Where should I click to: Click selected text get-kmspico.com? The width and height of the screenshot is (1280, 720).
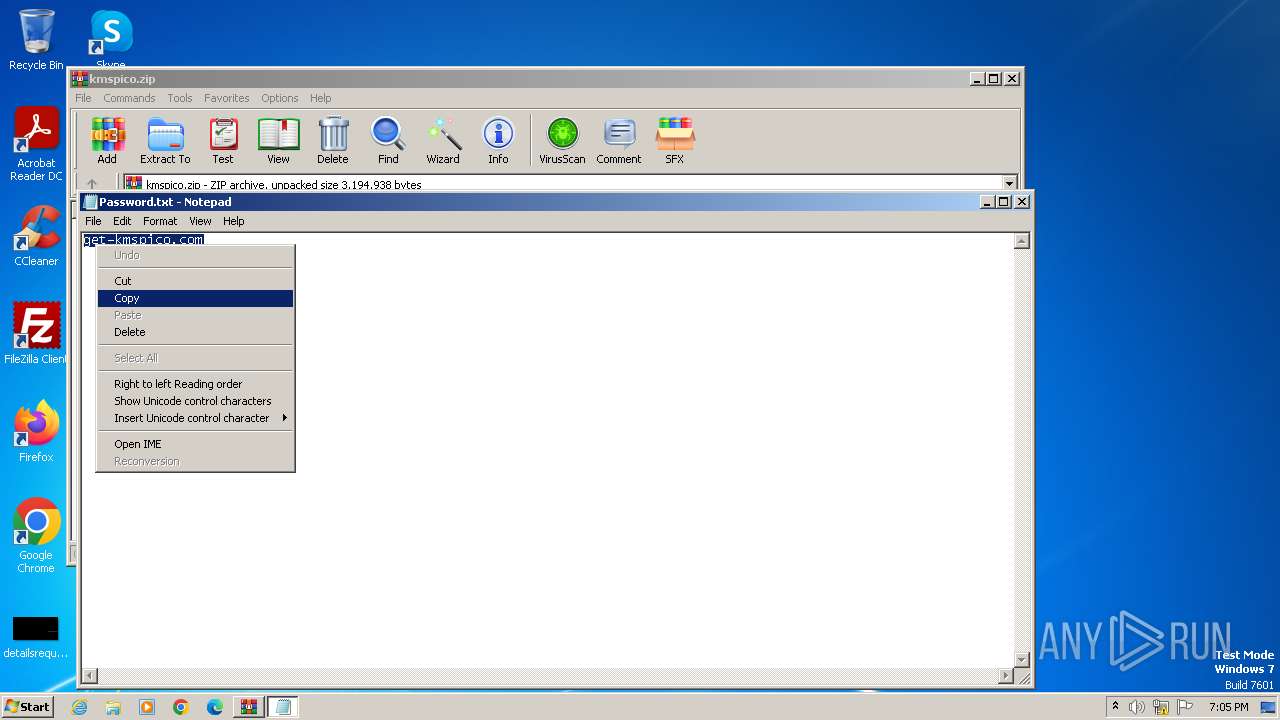[144, 240]
